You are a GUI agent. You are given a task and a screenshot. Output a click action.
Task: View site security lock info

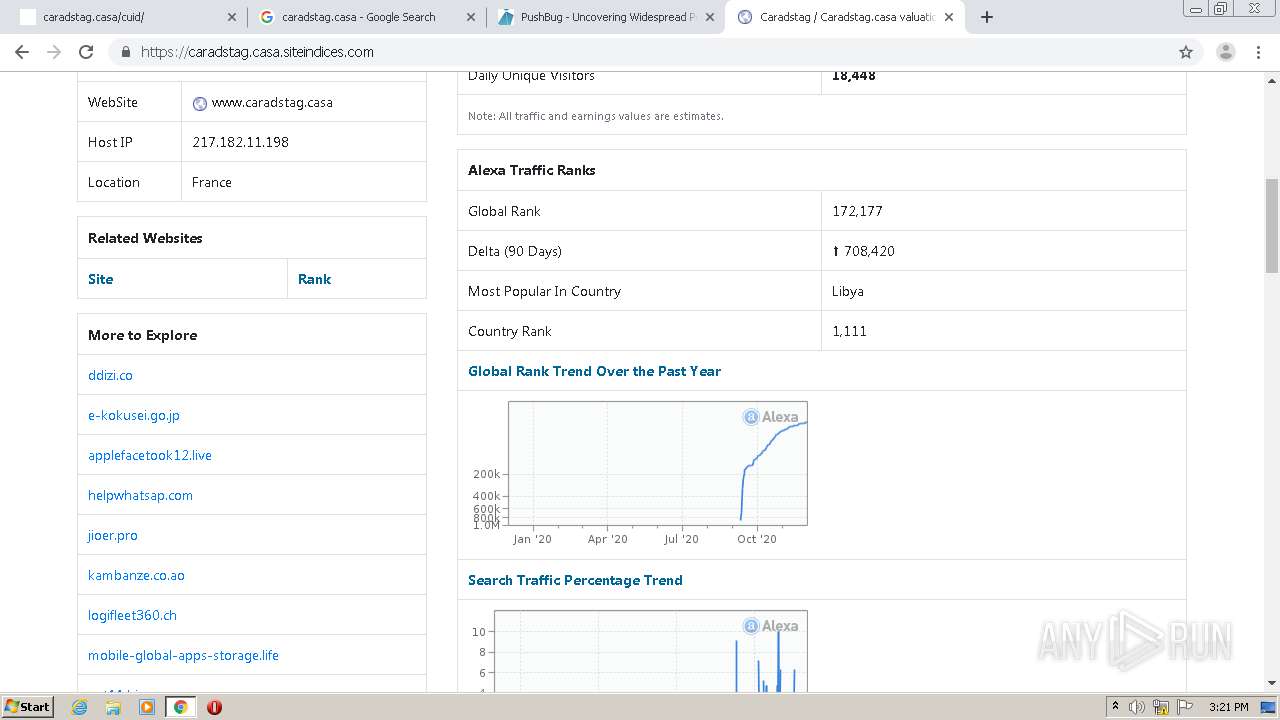pyautogui.click(x=125, y=52)
